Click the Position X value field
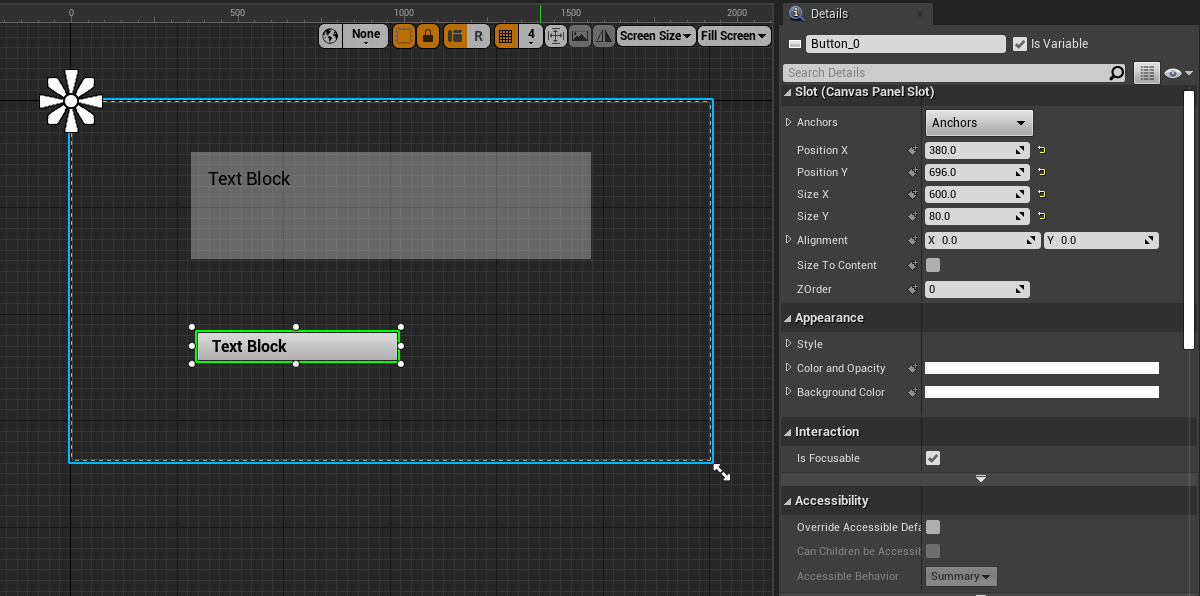1200x596 pixels. (x=977, y=150)
